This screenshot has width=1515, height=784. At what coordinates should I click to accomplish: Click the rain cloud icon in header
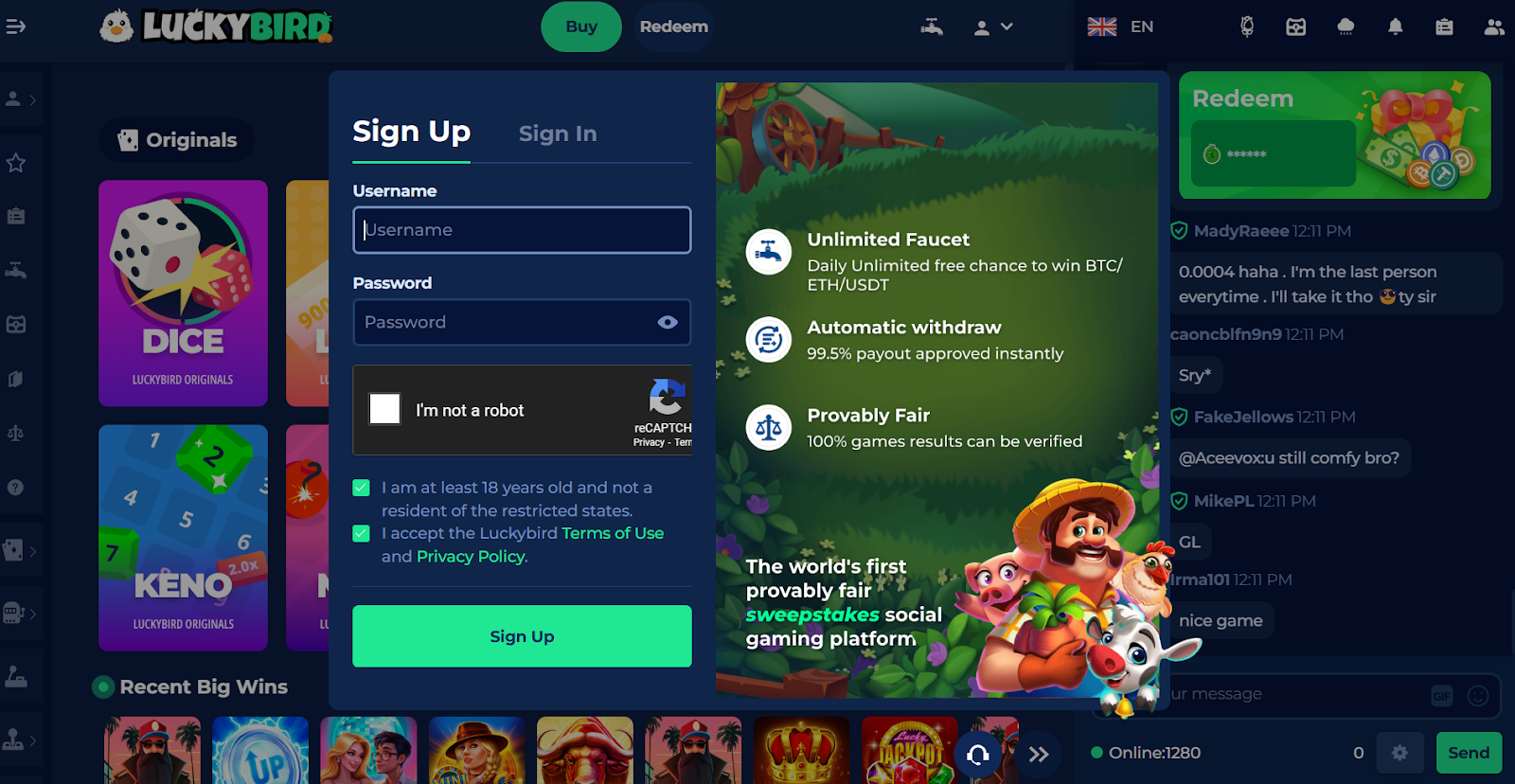(x=1346, y=27)
